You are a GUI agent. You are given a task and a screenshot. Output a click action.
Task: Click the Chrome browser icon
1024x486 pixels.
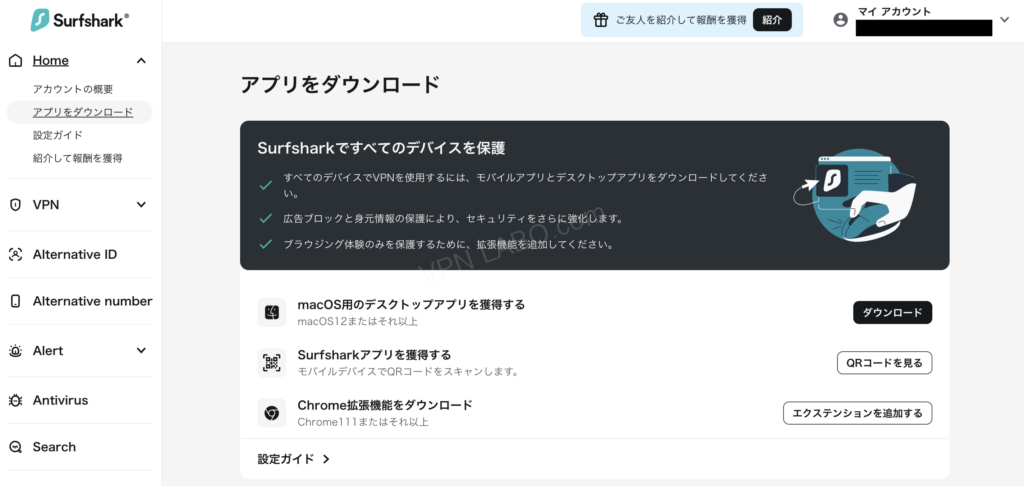272,413
